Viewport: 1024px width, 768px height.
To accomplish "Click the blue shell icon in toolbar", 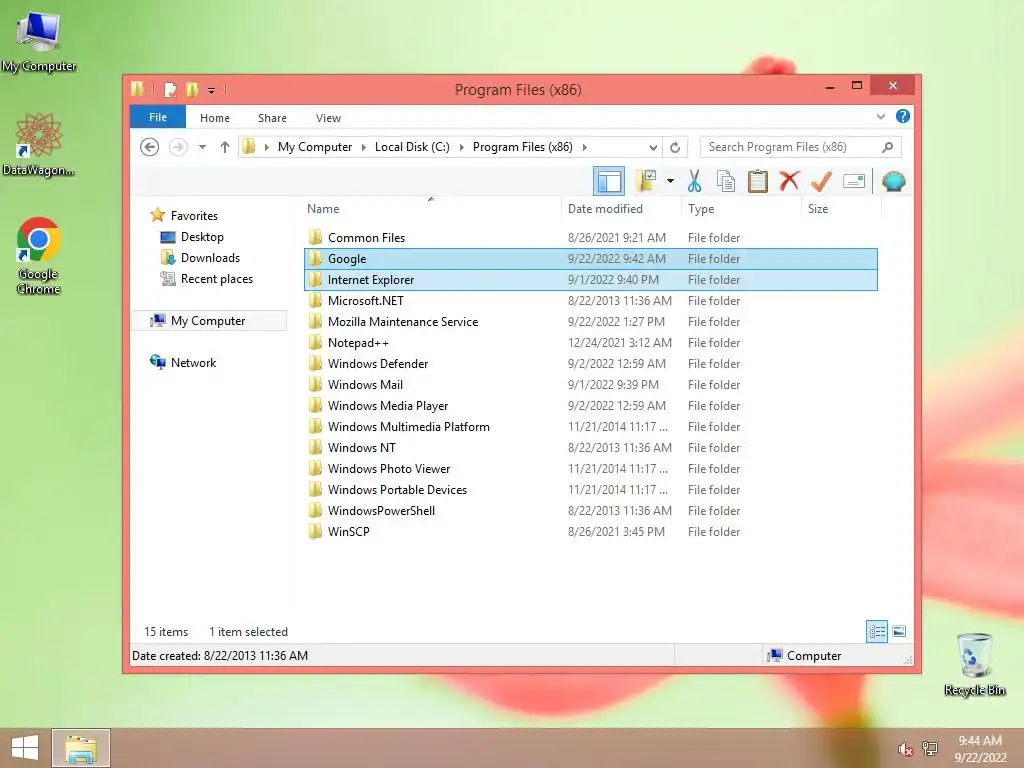I will point(893,181).
